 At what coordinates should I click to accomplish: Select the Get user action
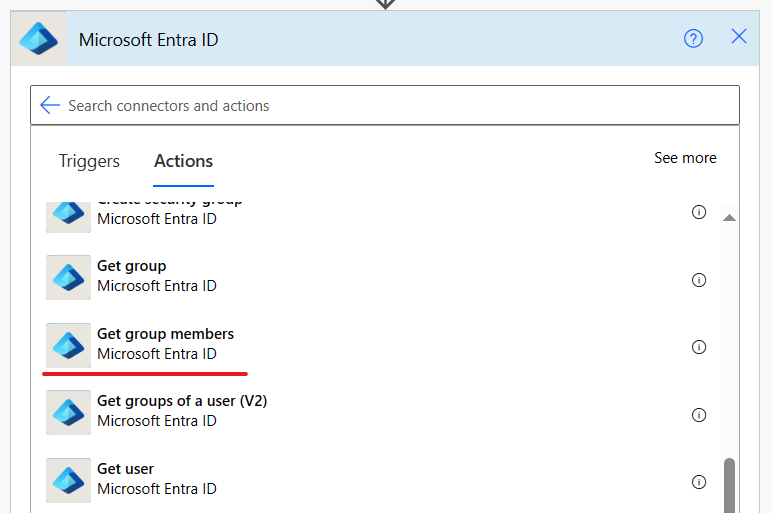[x=377, y=481]
